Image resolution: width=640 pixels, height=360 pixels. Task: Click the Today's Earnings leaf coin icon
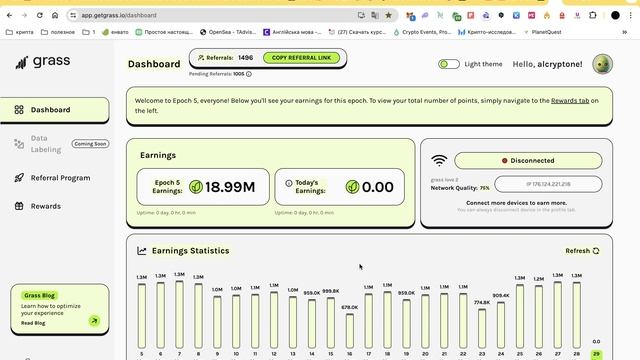(352, 187)
